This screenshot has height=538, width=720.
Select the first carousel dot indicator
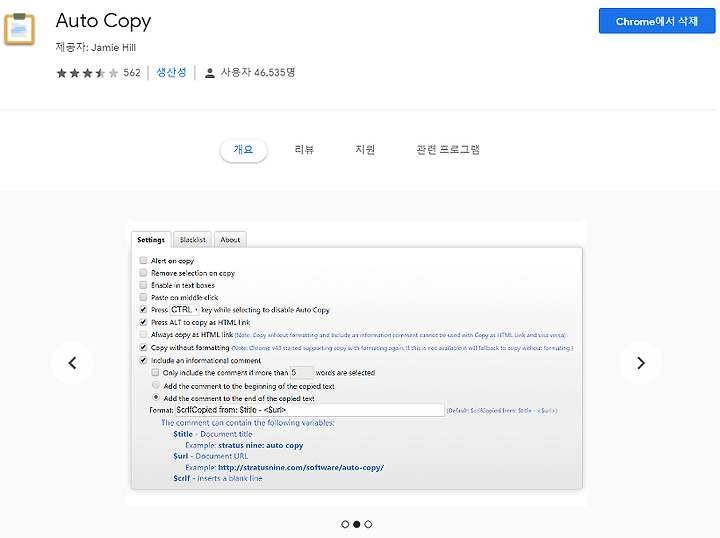[345, 524]
